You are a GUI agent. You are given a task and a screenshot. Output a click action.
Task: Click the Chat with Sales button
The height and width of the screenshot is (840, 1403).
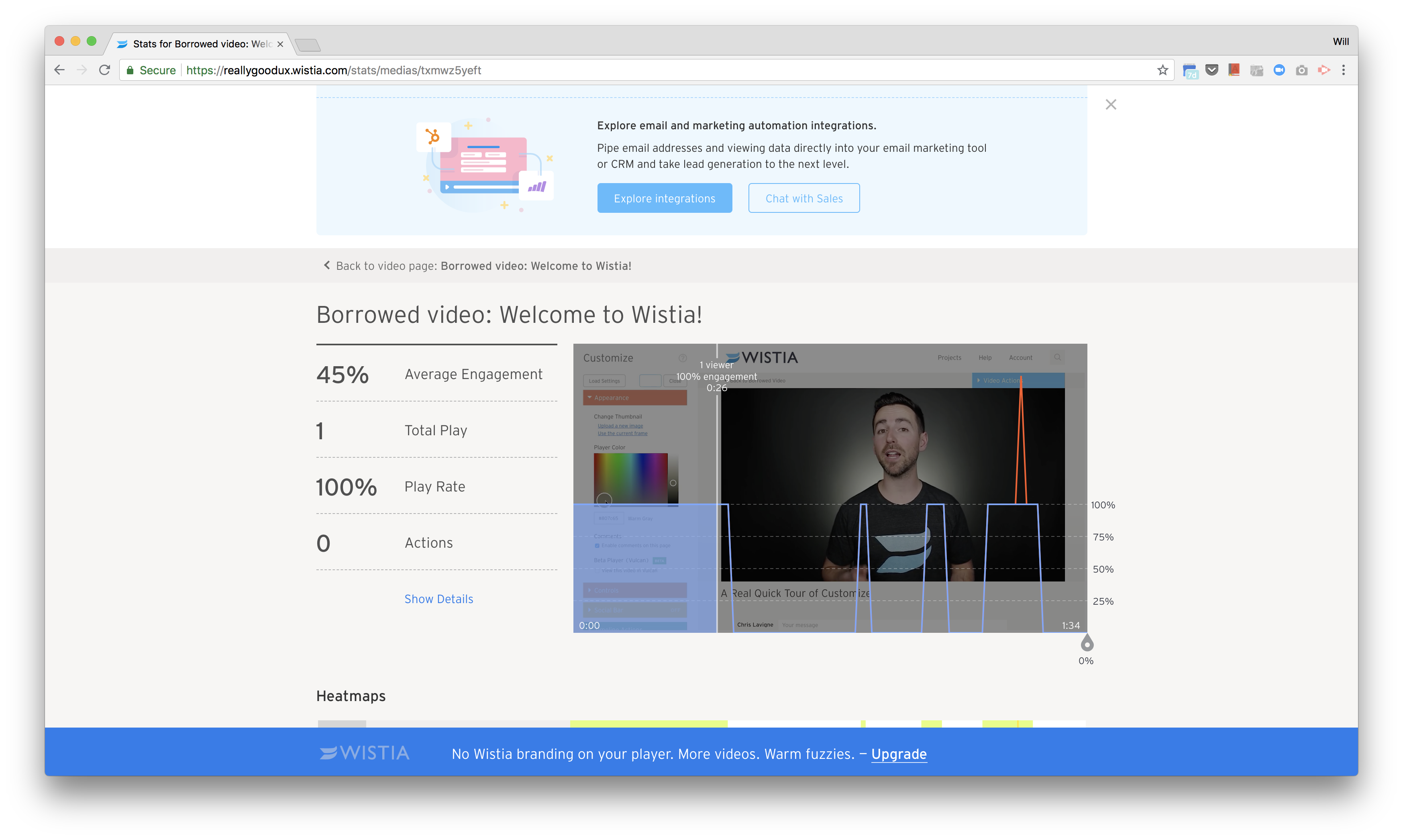(803, 198)
